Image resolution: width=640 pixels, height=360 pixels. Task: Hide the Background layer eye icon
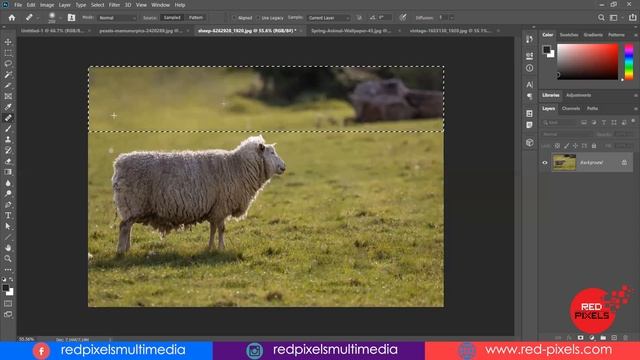[544, 162]
